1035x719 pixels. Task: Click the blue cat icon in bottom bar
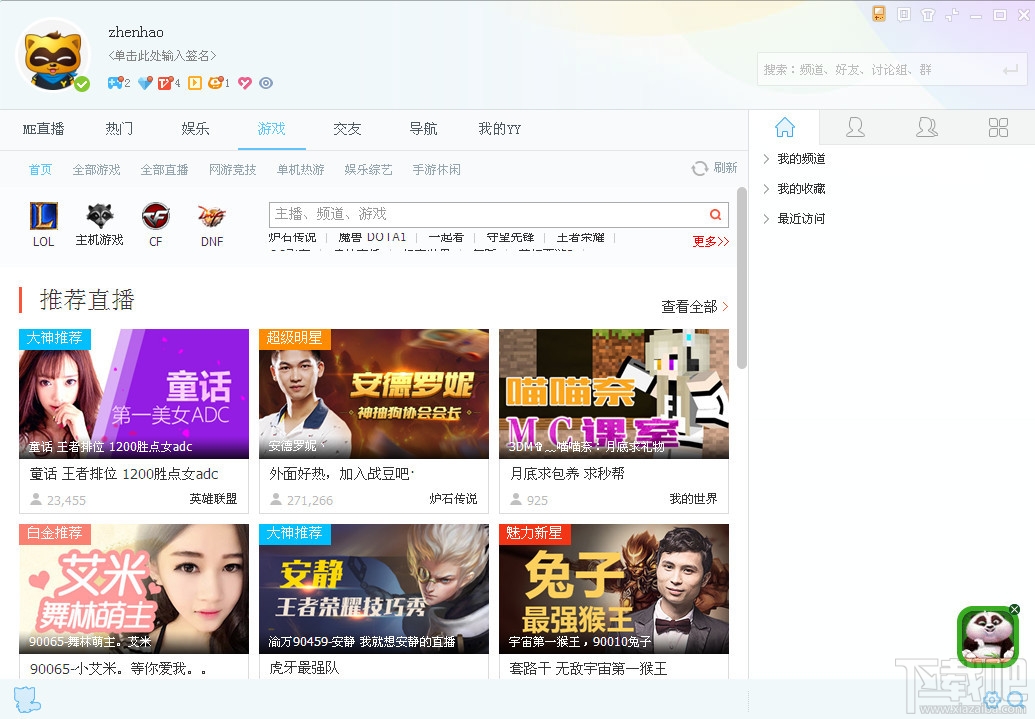pyautogui.click(x=27, y=699)
